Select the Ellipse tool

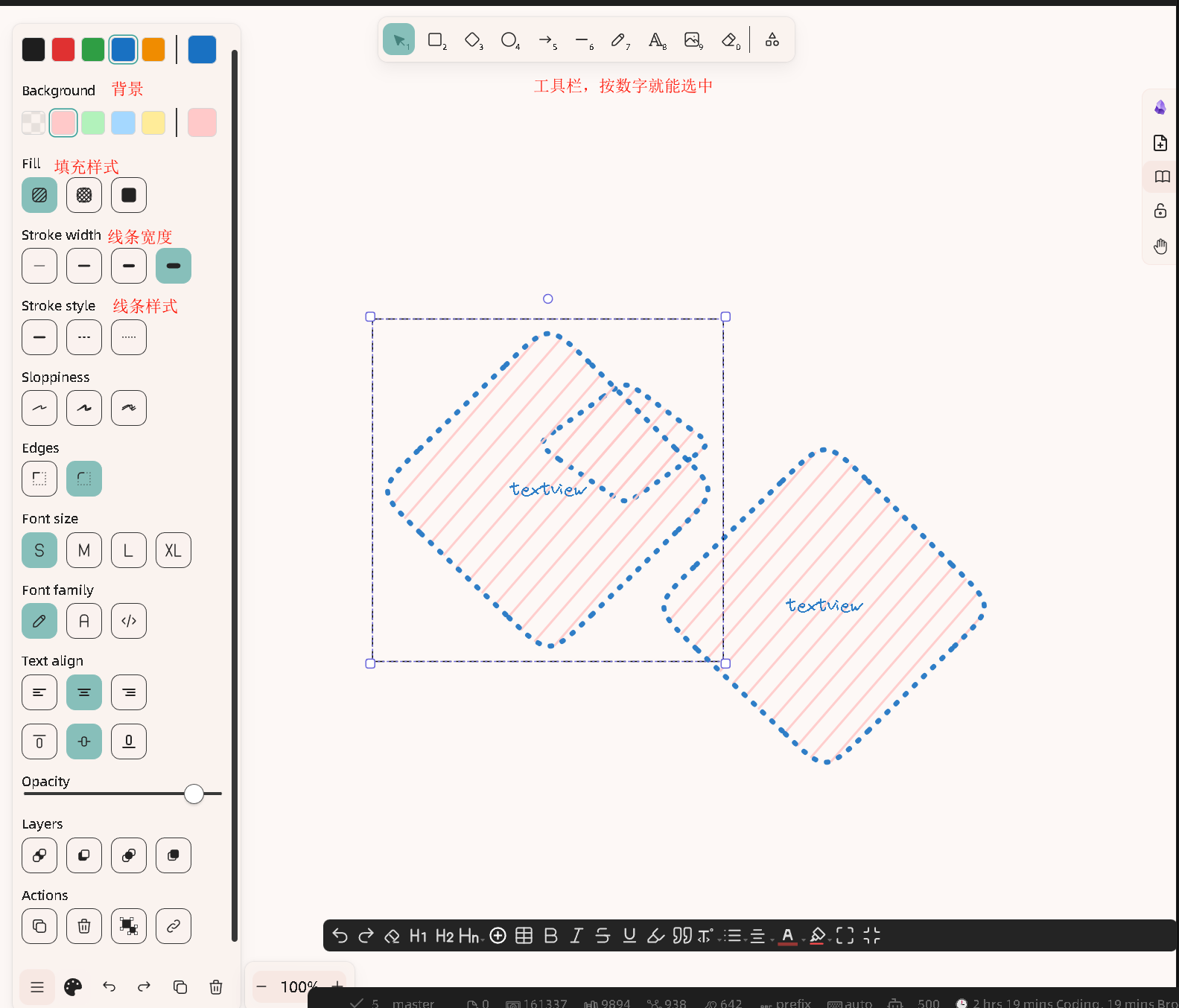click(x=509, y=39)
